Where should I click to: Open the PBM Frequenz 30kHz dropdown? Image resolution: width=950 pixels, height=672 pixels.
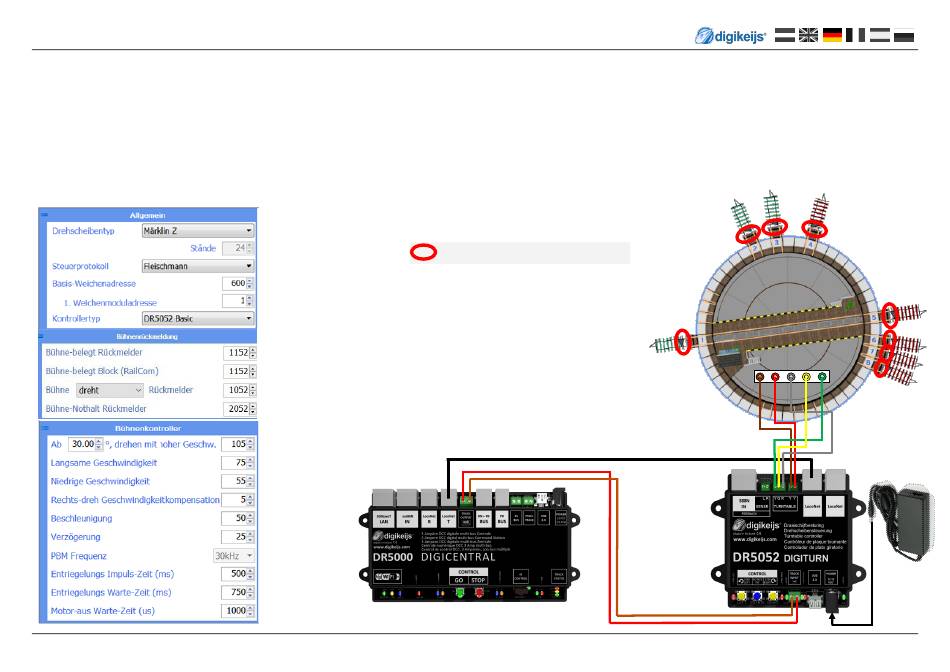point(233,556)
